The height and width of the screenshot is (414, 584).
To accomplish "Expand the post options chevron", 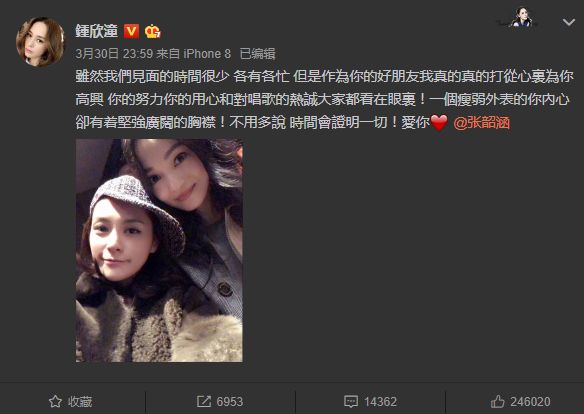I will pos(569,22).
